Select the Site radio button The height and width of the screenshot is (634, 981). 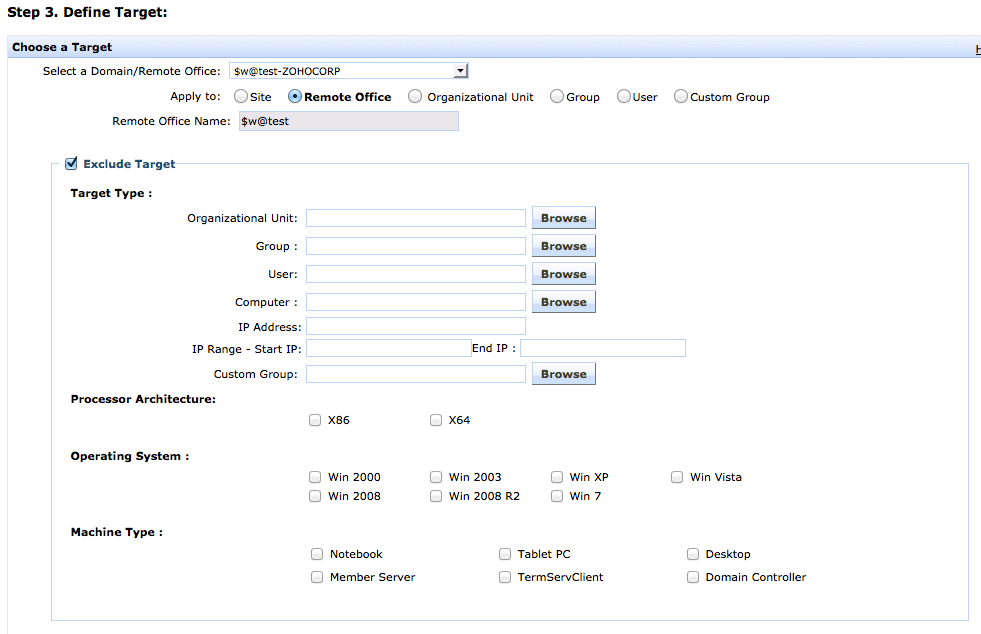pyautogui.click(x=241, y=97)
